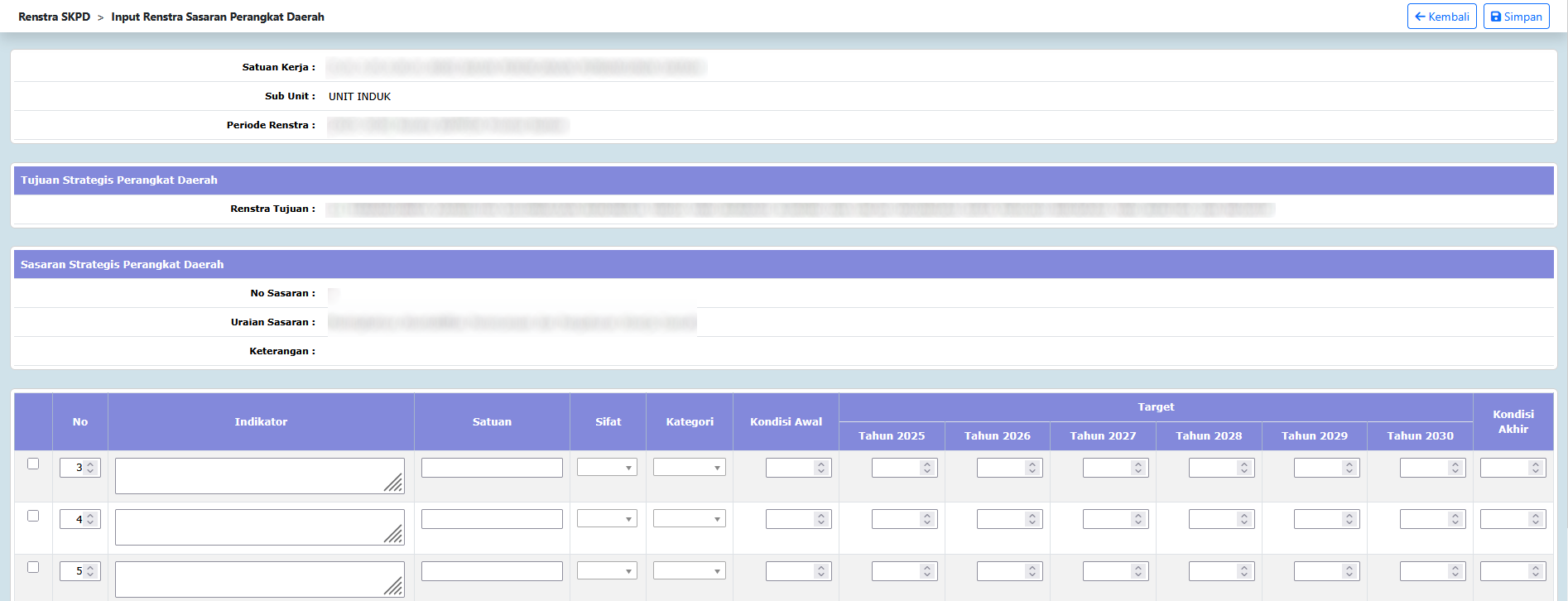
Task: Click the Kembali back button
Action: tap(1441, 17)
